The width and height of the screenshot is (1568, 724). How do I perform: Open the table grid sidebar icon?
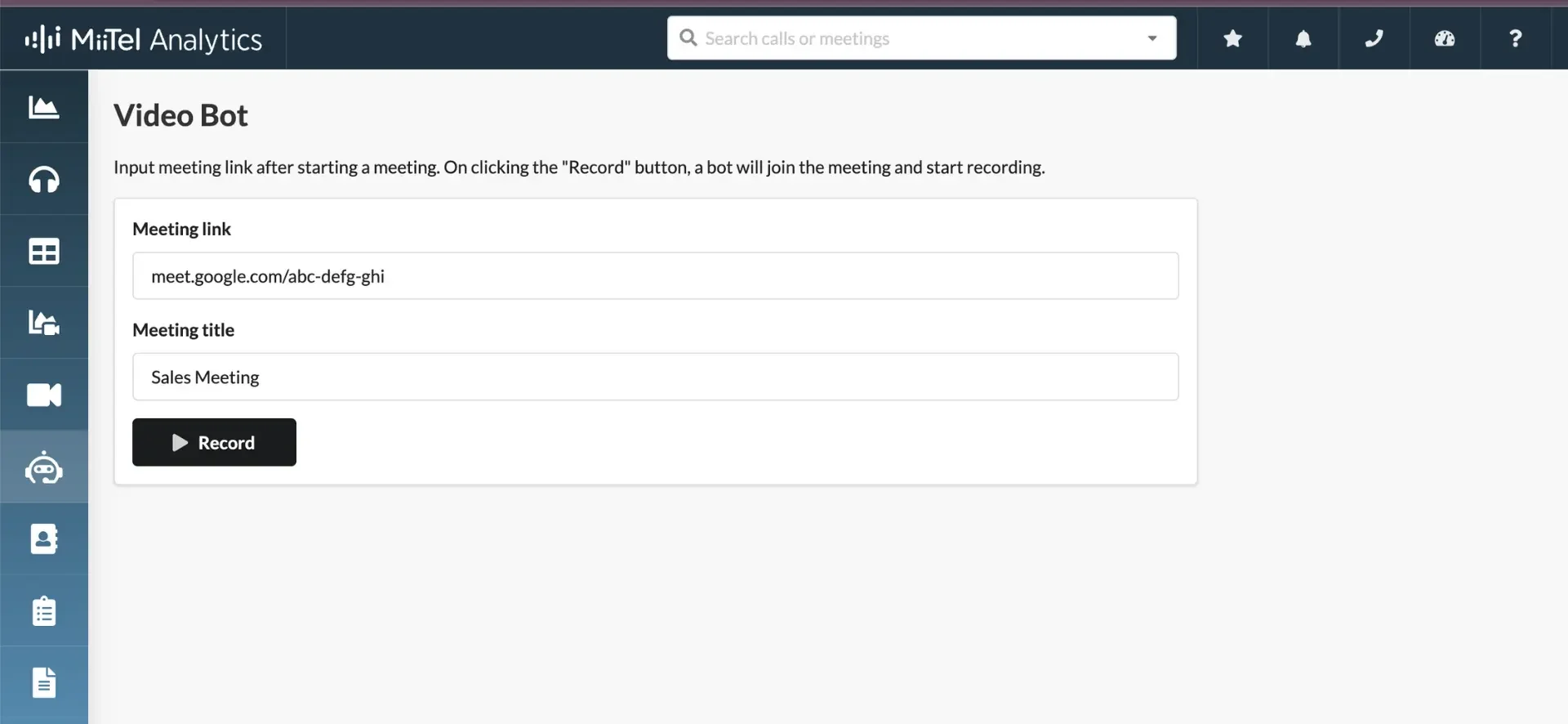(x=44, y=251)
